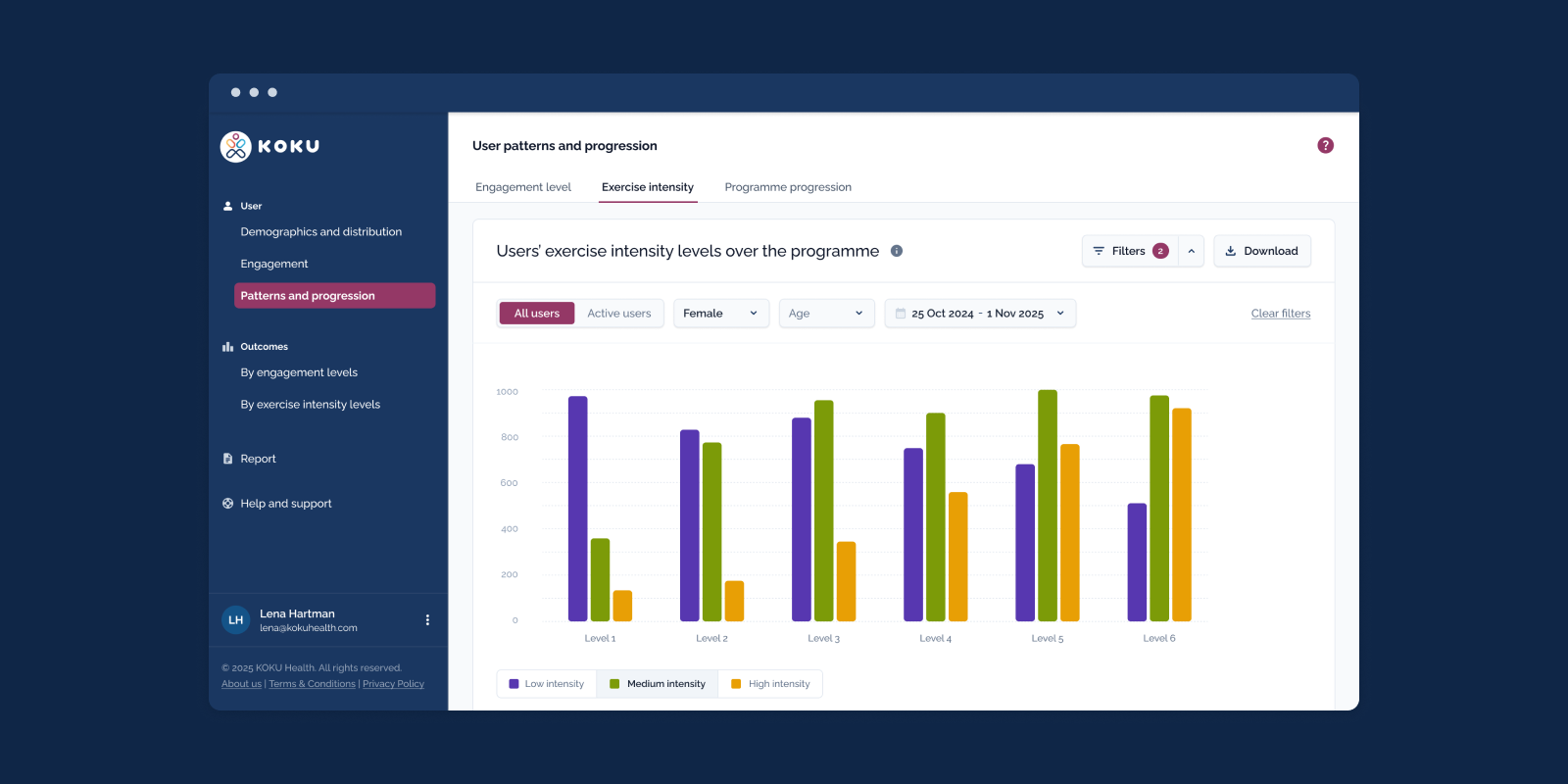Toggle High intensity legend series
The height and width of the screenshot is (784, 1568).
coord(770,684)
